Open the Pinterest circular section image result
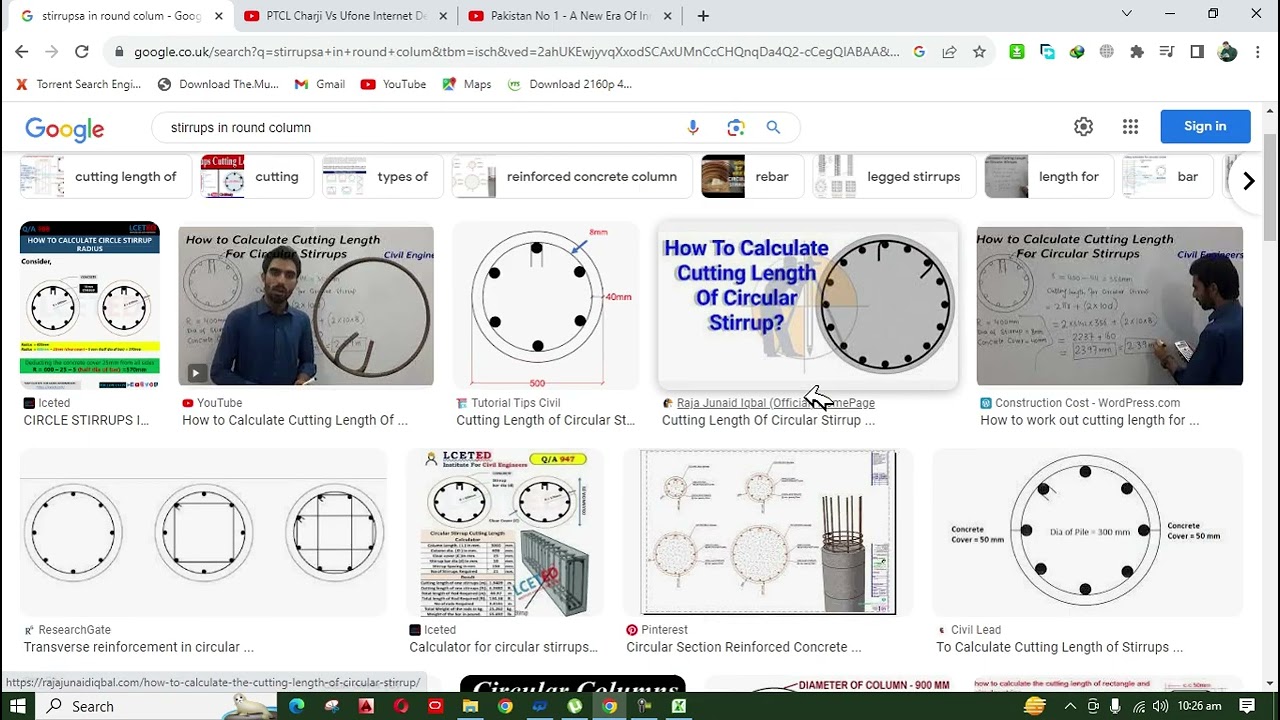Viewport: 1280px width, 720px height. pyautogui.click(x=768, y=532)
